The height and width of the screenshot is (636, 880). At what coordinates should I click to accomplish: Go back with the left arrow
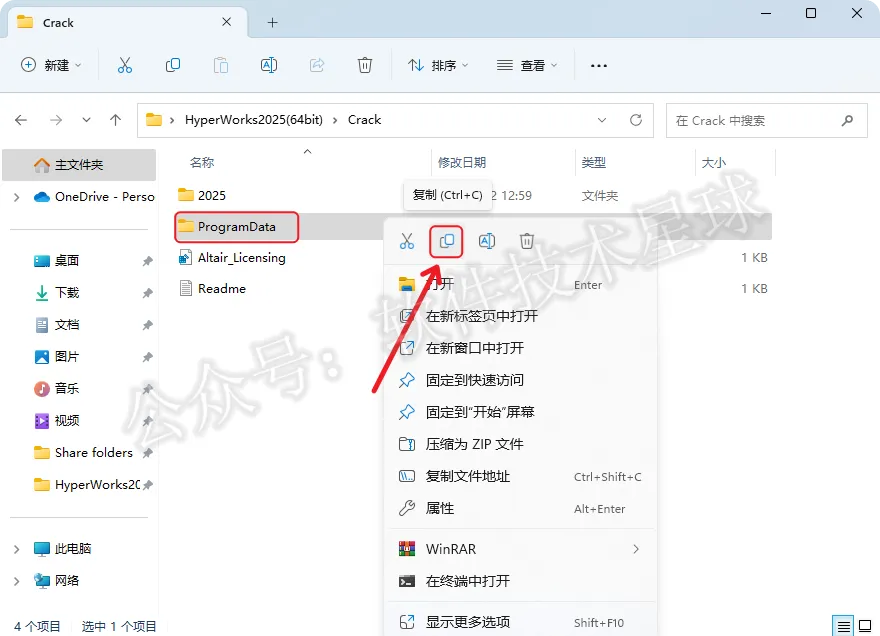21,120
